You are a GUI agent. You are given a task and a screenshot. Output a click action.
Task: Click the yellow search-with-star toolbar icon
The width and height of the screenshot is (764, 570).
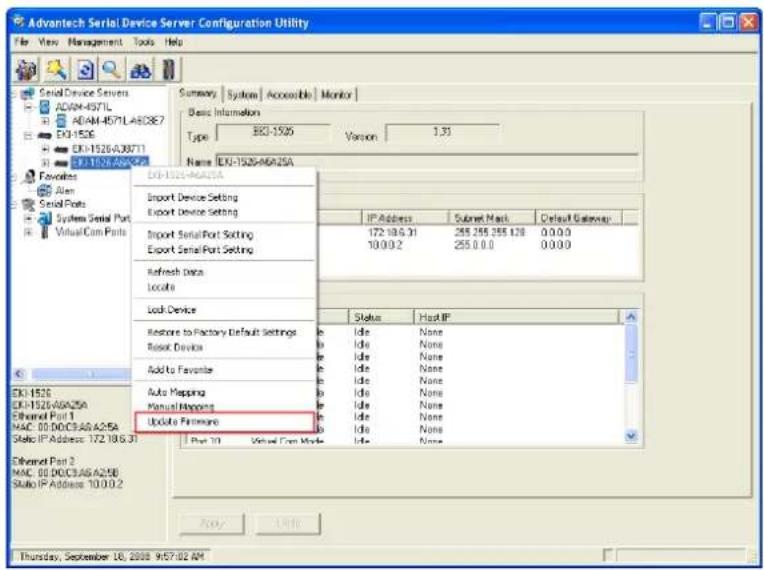point(56,69)
